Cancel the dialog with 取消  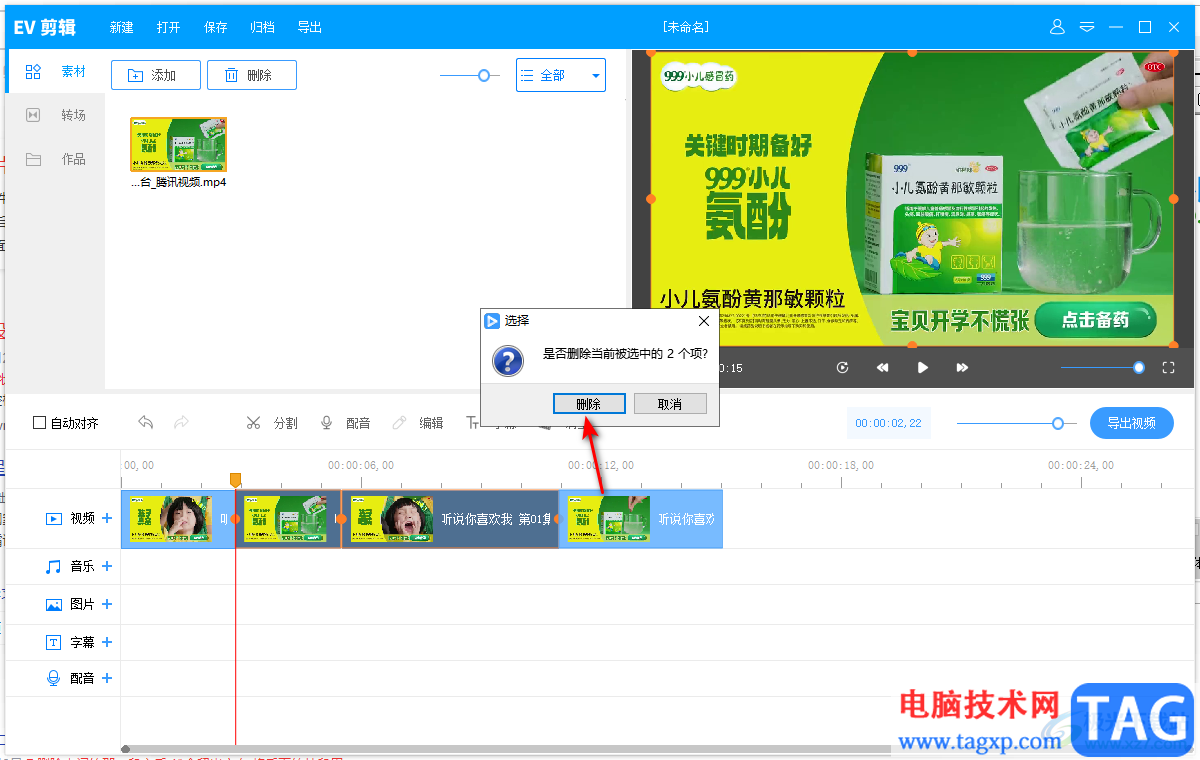coord(670,404)
